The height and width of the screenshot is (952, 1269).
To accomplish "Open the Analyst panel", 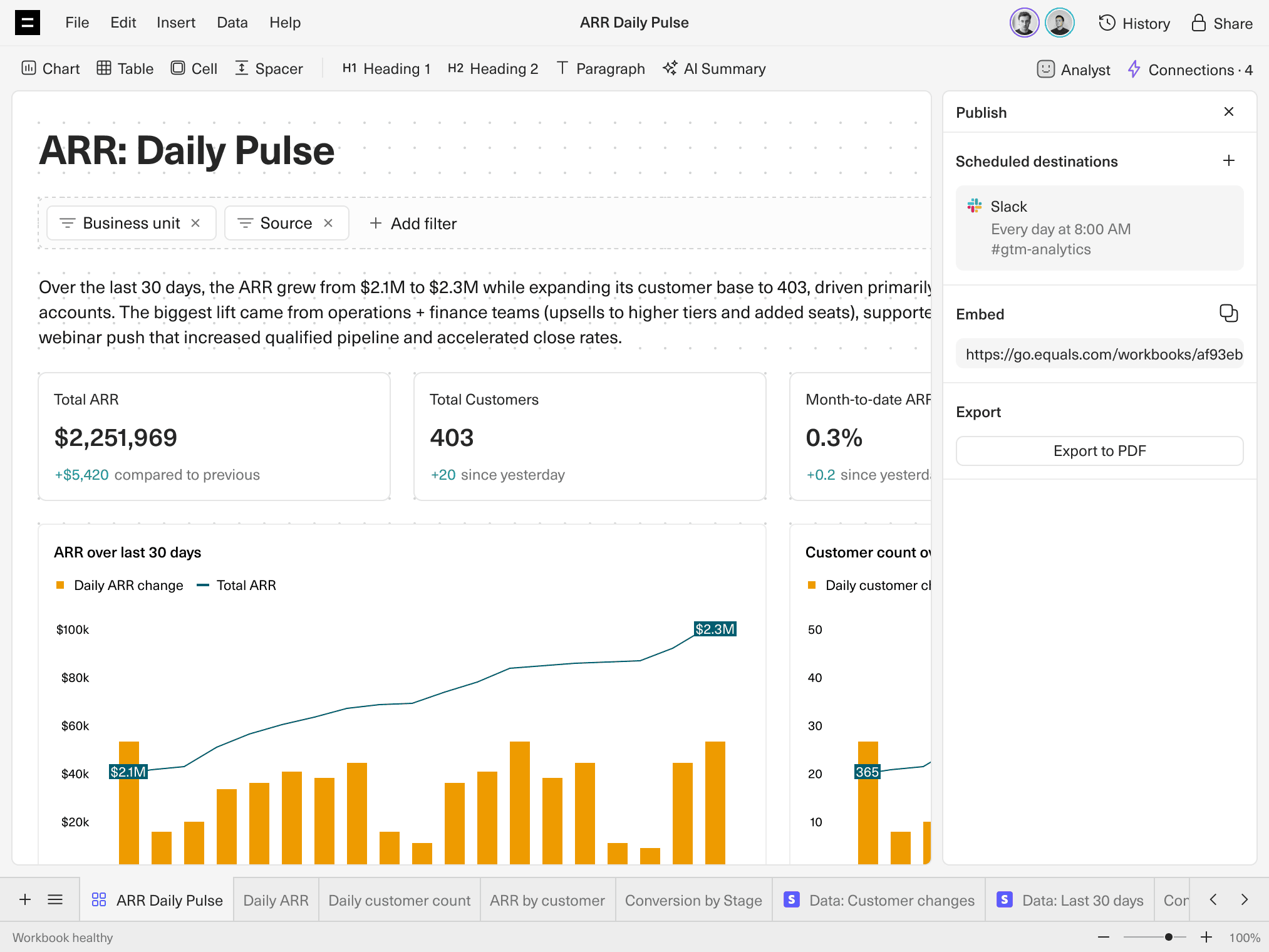I will pos(1072,70).
